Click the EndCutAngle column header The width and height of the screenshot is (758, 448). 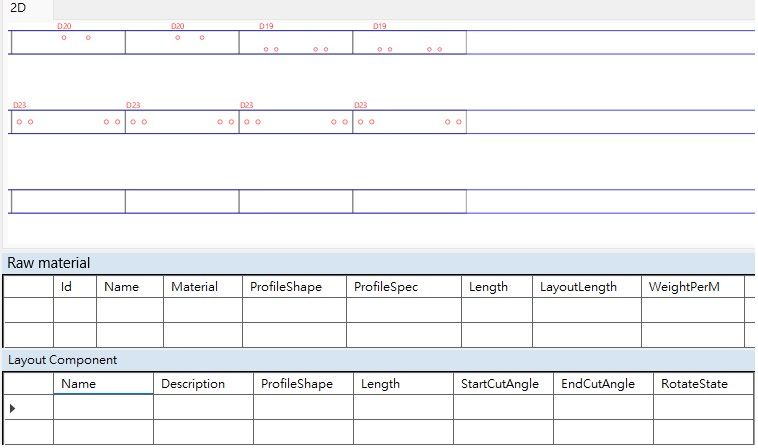tap(602, 384)
